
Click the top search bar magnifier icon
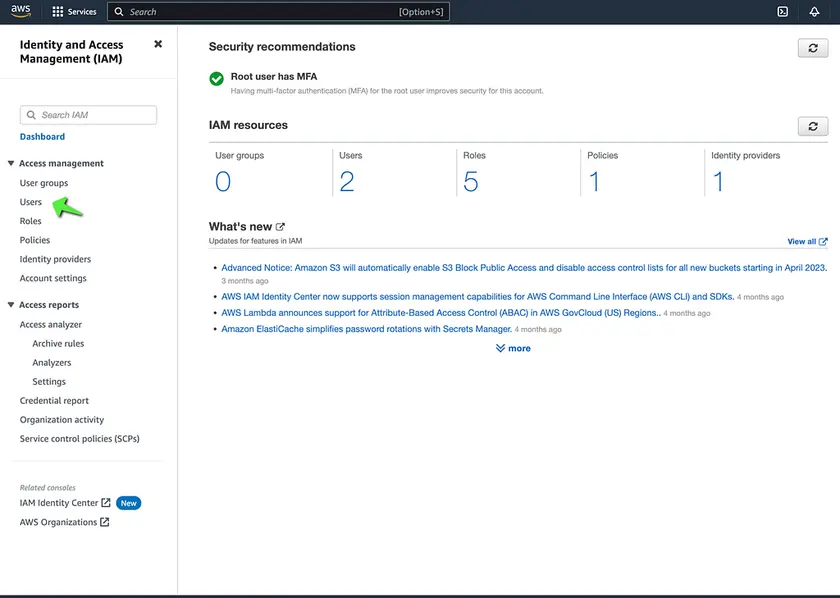pos(119,12)
